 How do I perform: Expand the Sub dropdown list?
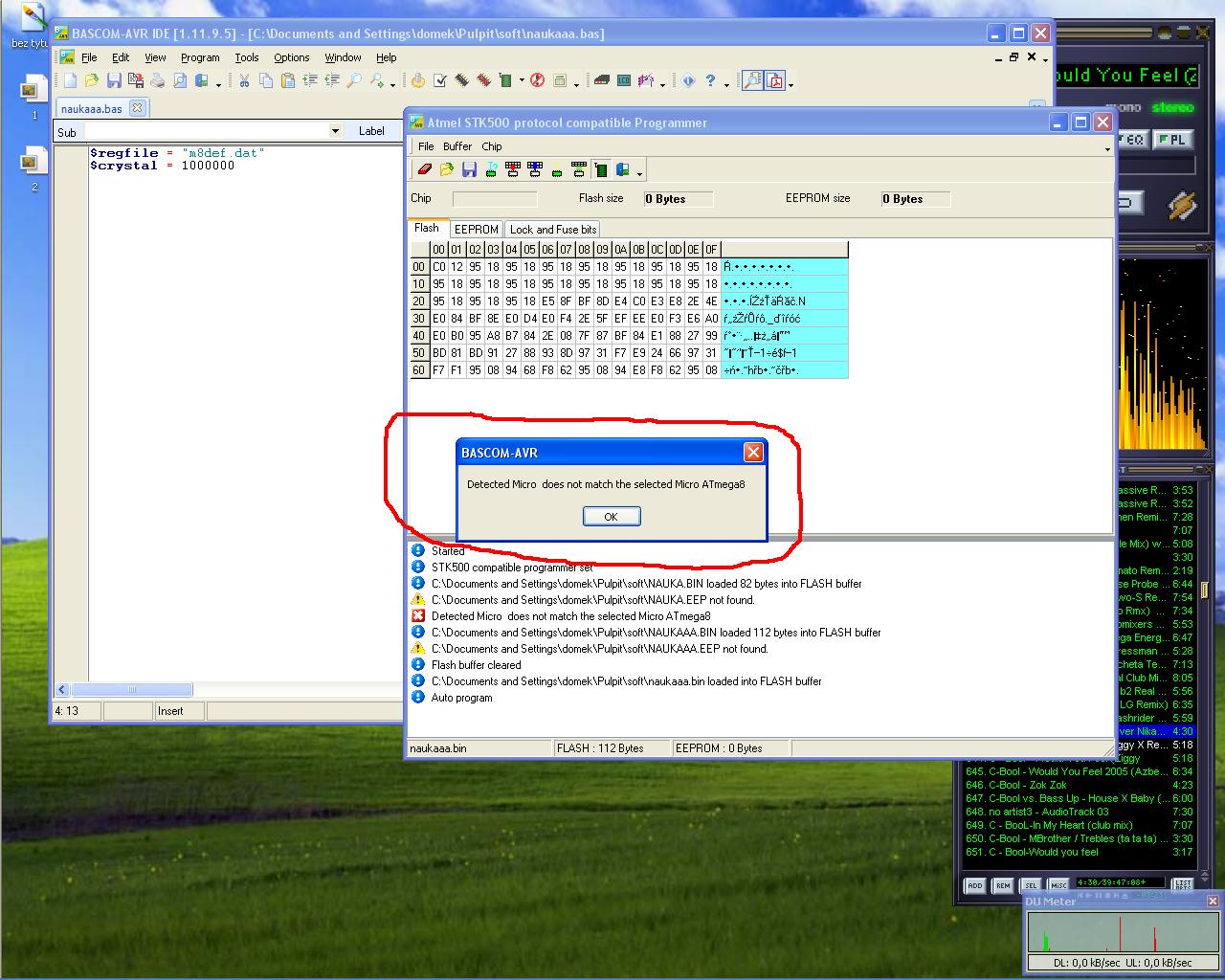[335, 131]
